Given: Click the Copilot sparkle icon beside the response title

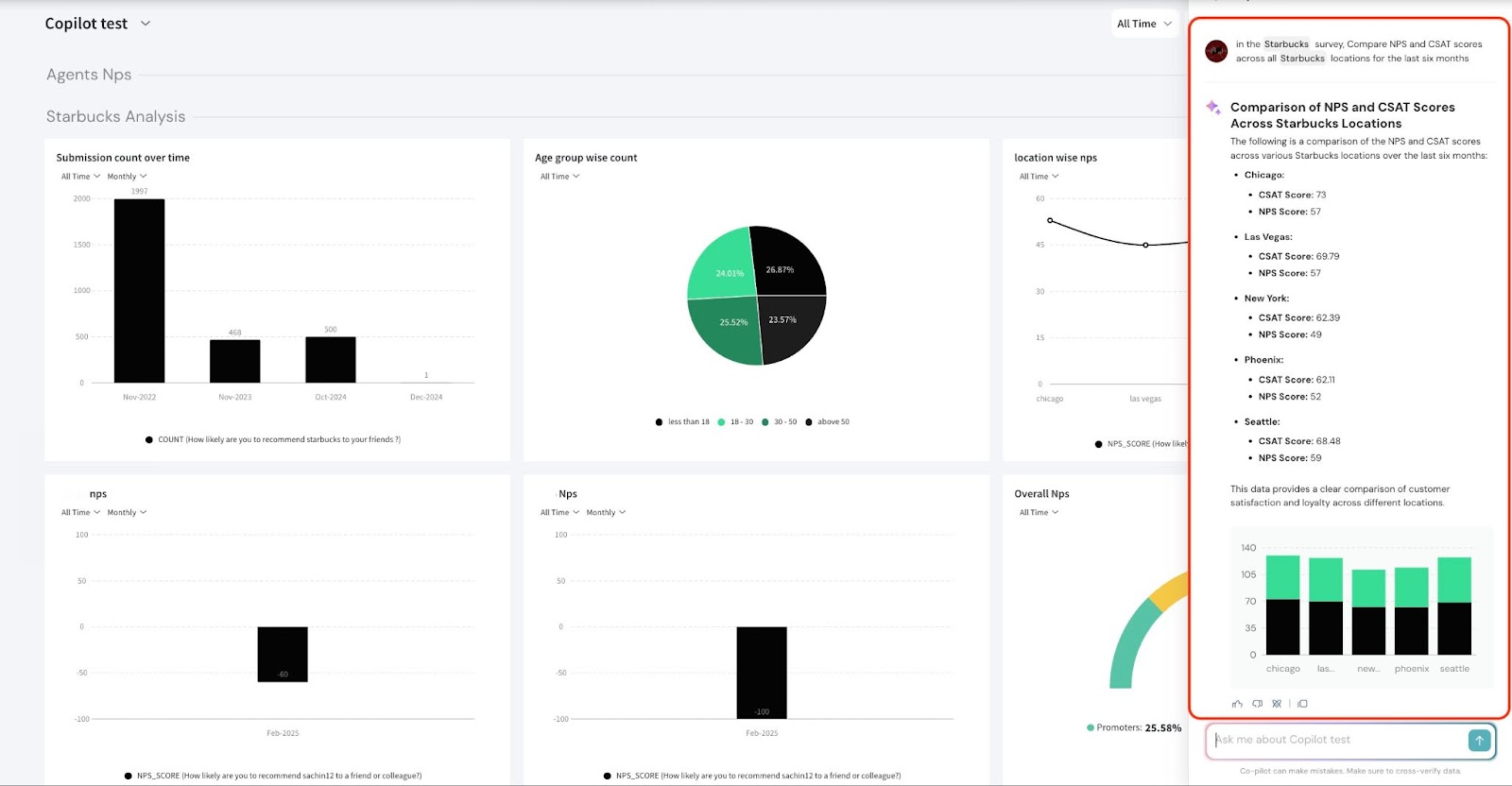Looking at the screenshot, I should pos(1213,108).
